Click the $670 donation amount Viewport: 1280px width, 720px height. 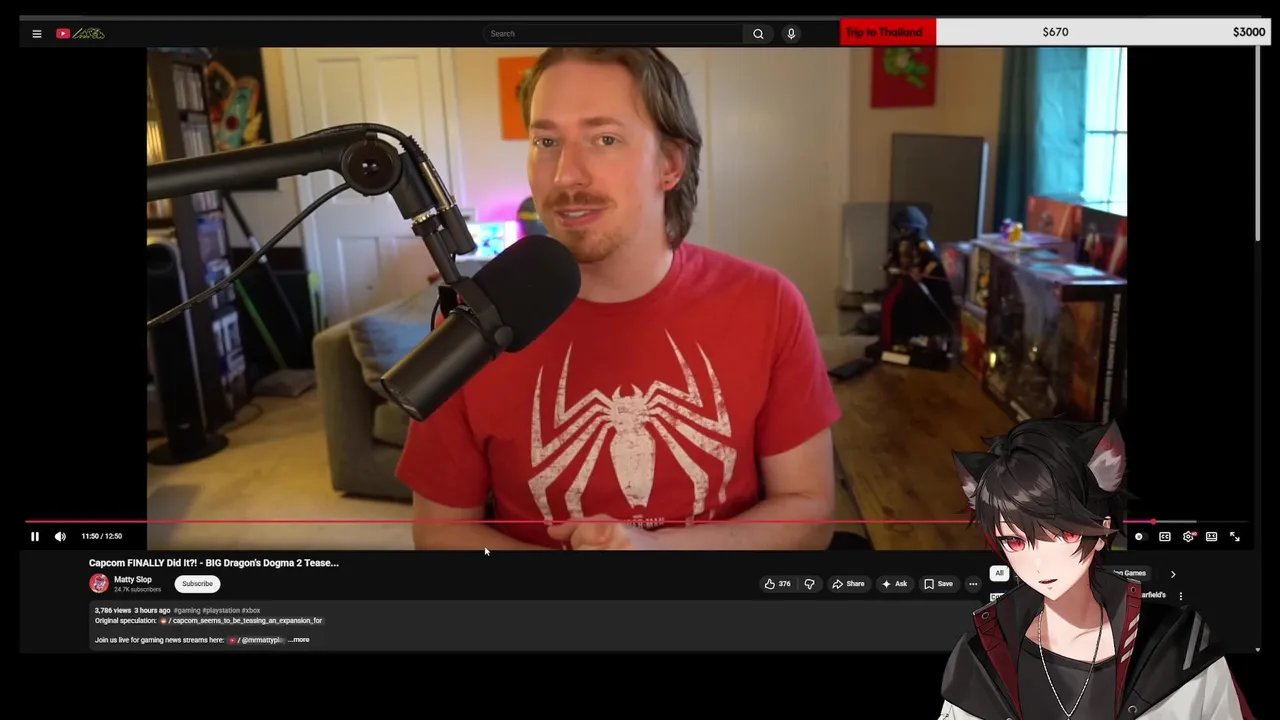[1055, 32]
